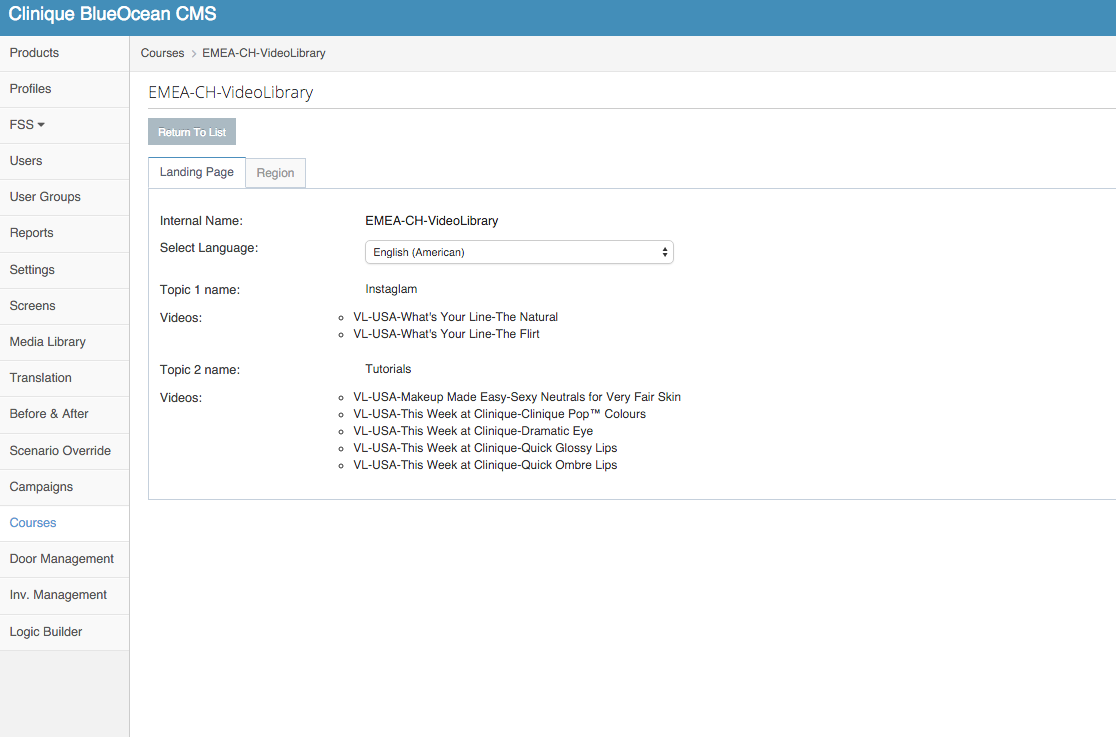Switch to the Region tab
Screen dimensions: 1116x737
[x=275, y=173]
